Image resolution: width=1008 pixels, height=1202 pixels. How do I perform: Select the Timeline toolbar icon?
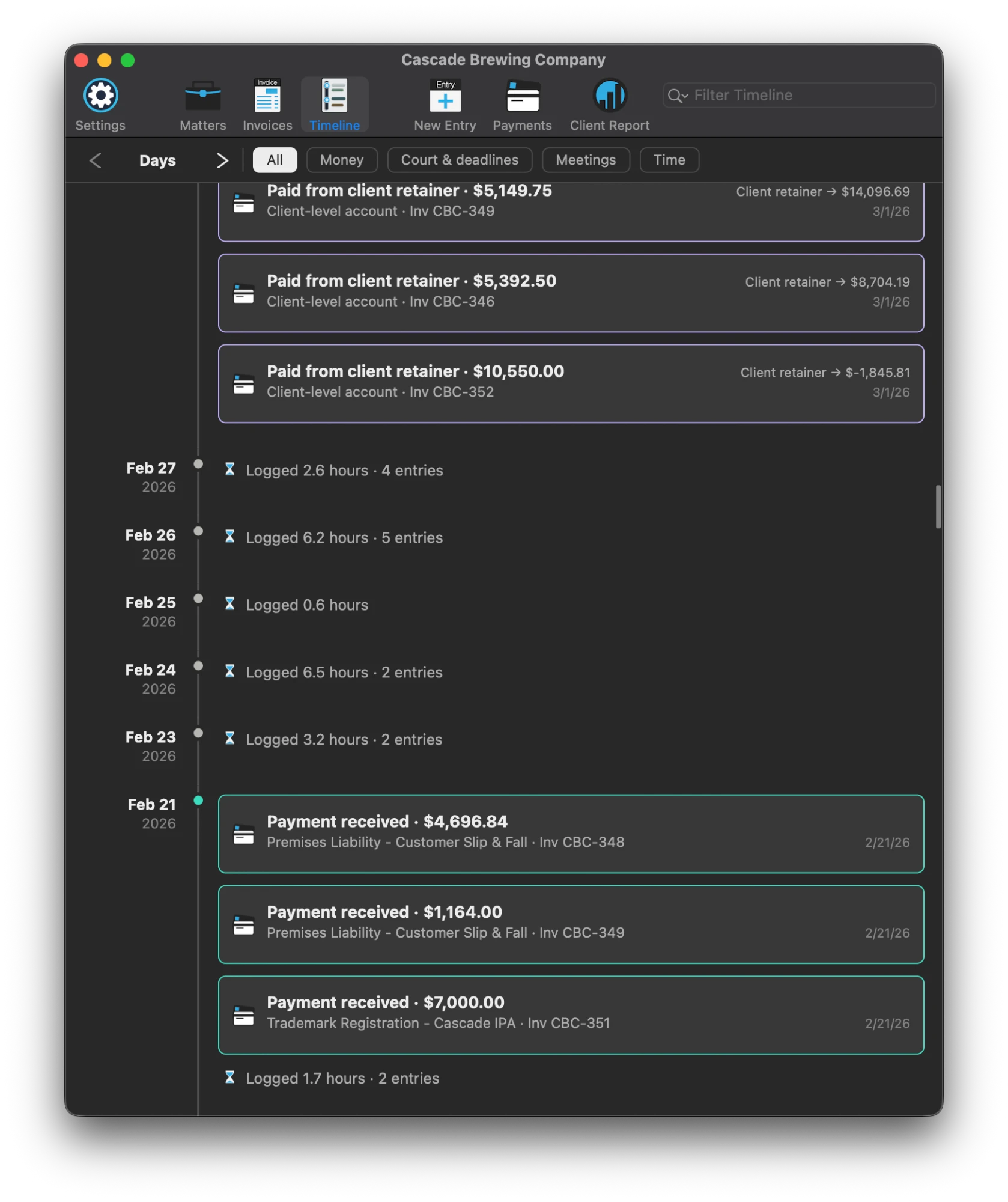pos(335,96)
